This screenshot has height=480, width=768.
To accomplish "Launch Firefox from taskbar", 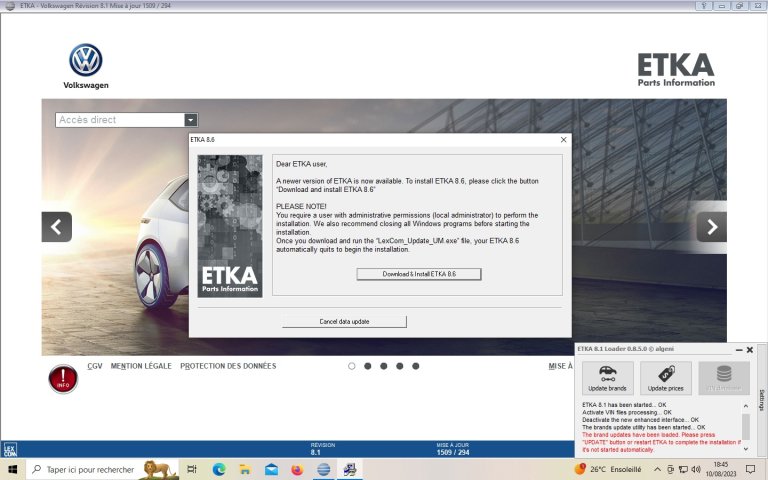I will point(297,469).
